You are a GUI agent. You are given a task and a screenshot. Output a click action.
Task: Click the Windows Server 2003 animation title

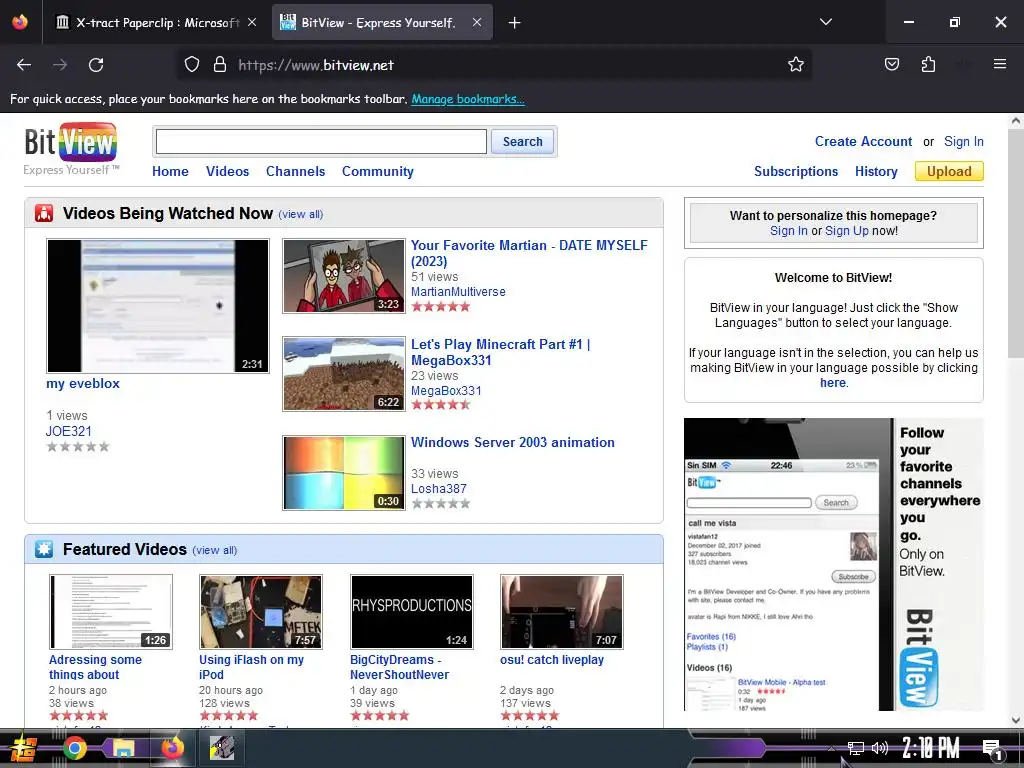513,442
